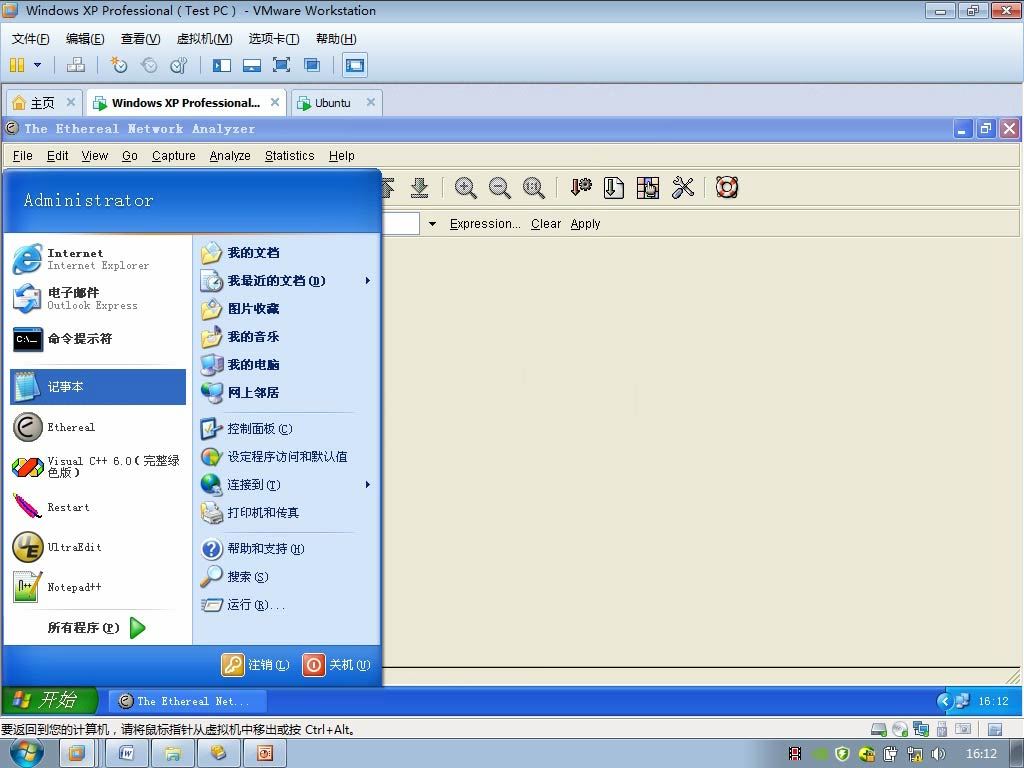Expand the VMware power dropdown arrow
Image resolution: width=1024 pixels, height=768 pixels.
[37, 65]
